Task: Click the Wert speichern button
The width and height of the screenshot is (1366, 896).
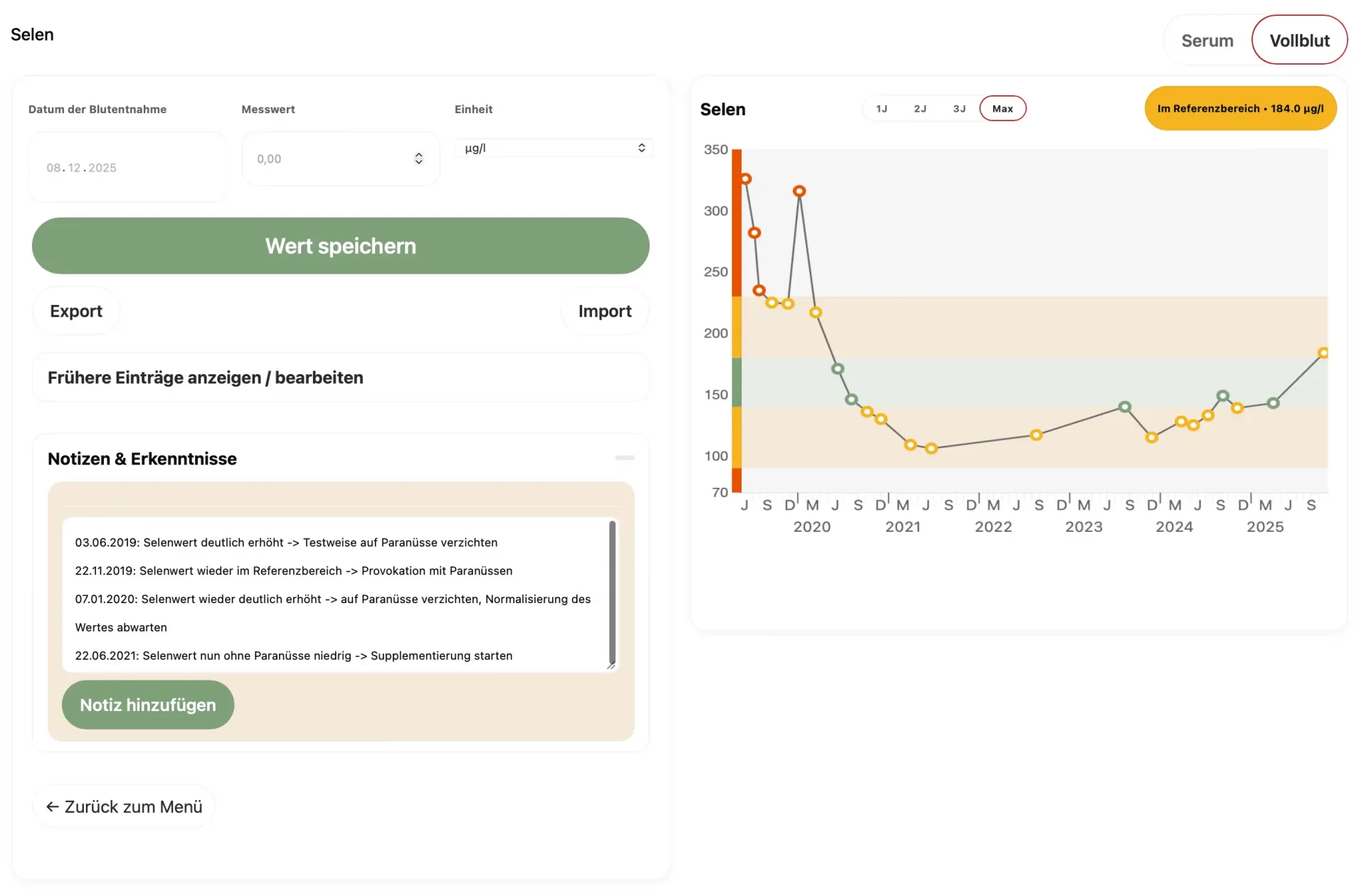Action: 340,246
